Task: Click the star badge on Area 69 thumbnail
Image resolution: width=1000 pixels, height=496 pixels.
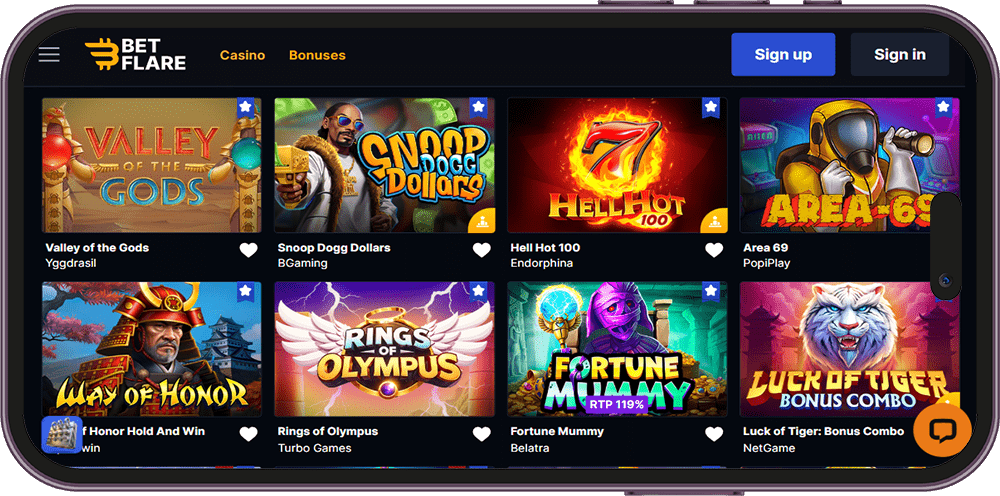Action: click(943, 107)
